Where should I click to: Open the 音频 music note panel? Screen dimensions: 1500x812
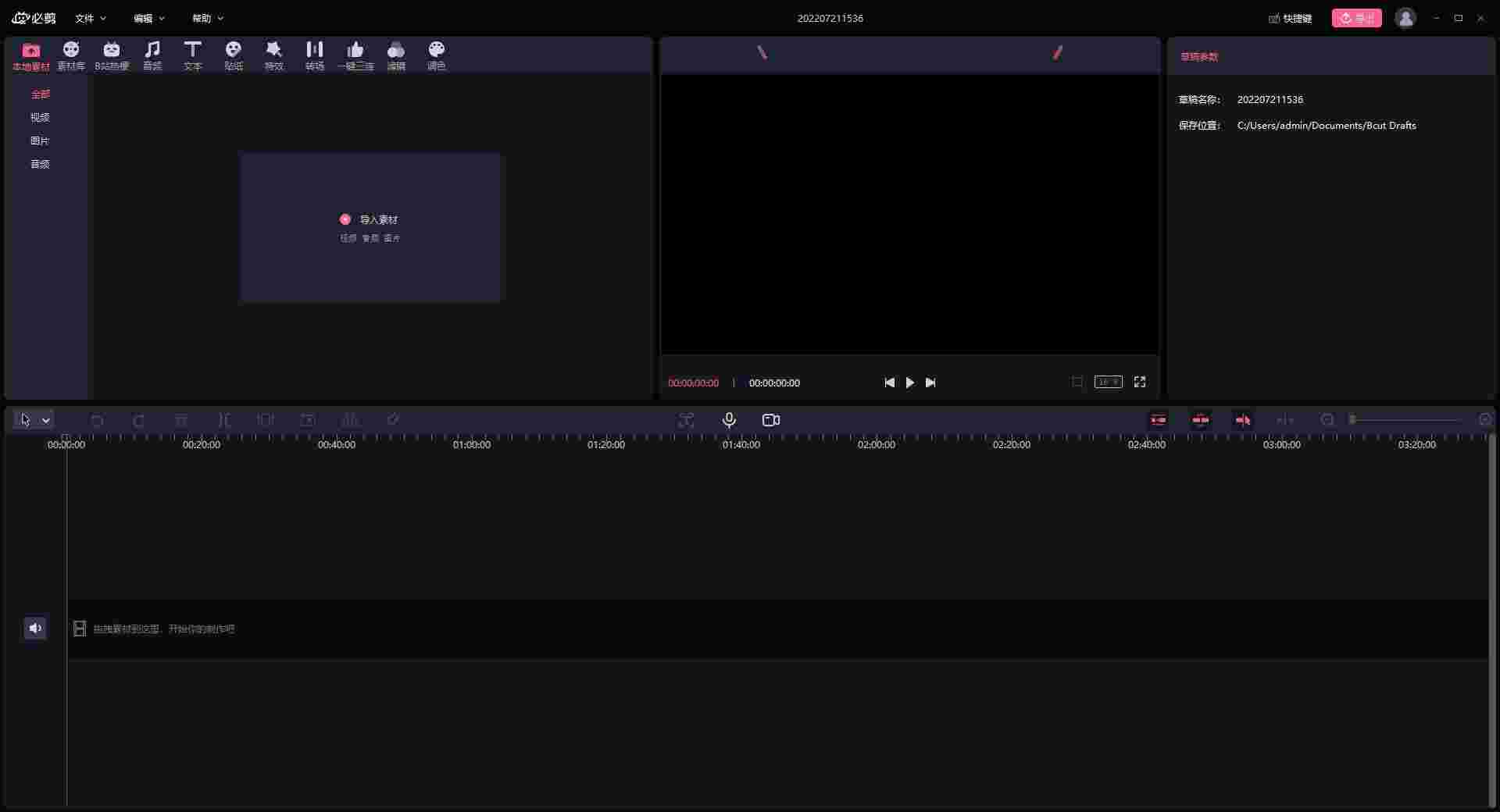tap(152, 56)
